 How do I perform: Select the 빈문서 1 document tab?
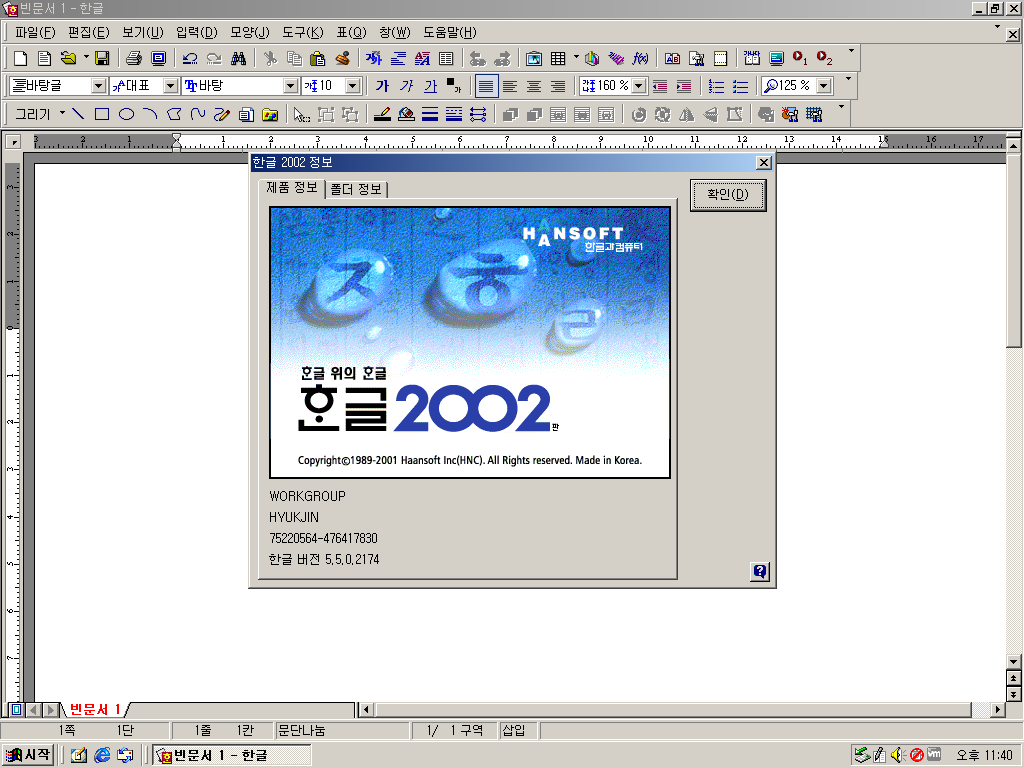click(x=95, y=709)
